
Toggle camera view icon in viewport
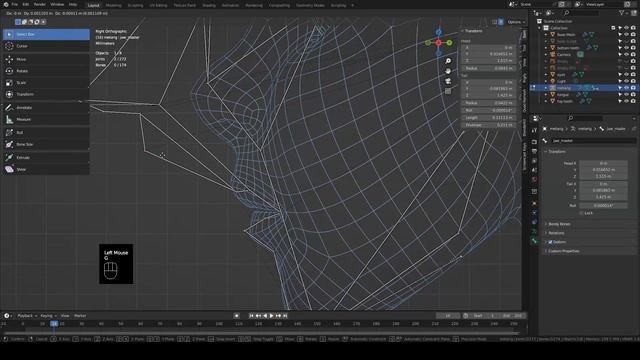pos(448,81)
